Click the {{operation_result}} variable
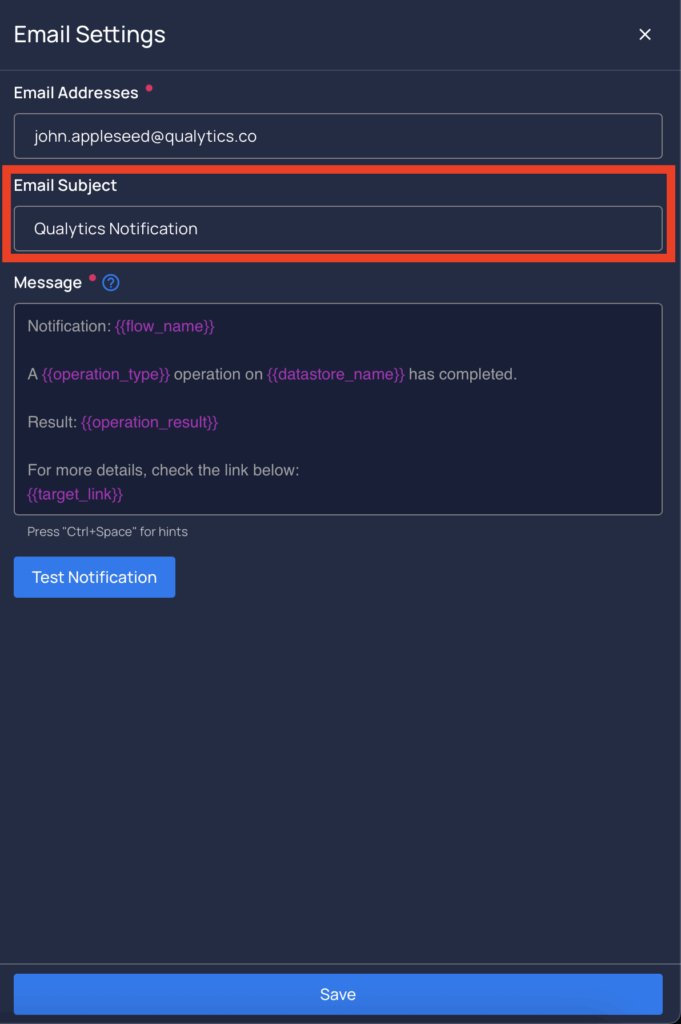 click(x=150, y=423)
